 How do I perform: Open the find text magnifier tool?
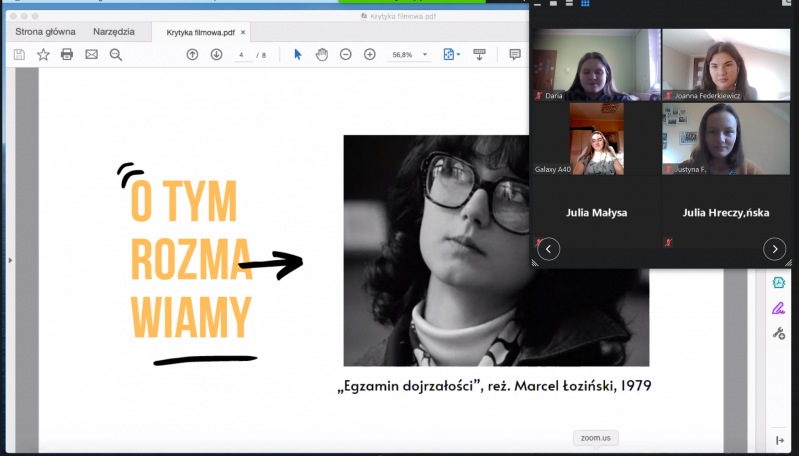coord(116,55)
